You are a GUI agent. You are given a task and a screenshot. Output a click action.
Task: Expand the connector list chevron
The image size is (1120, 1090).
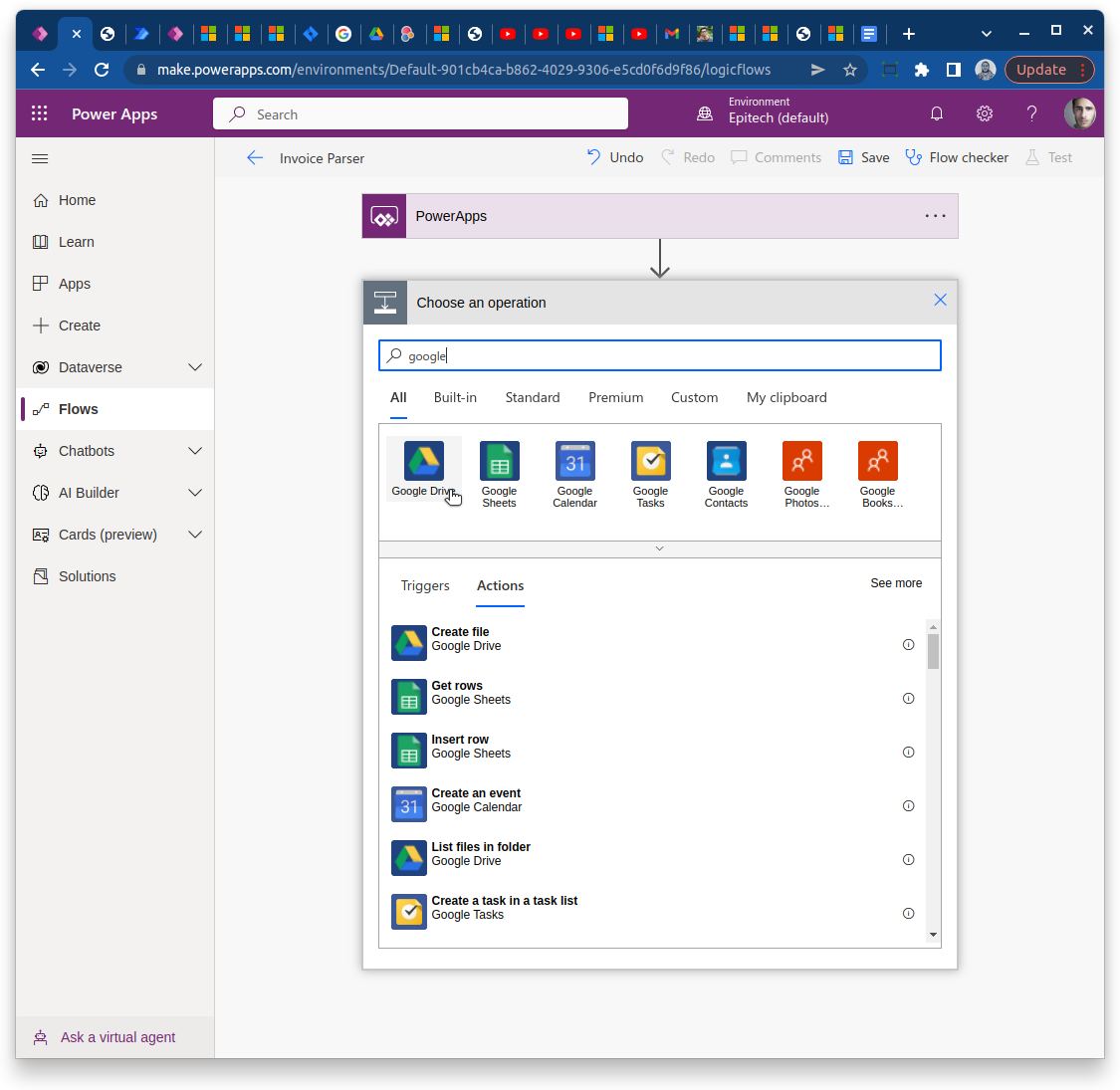[x=659, y=548]
